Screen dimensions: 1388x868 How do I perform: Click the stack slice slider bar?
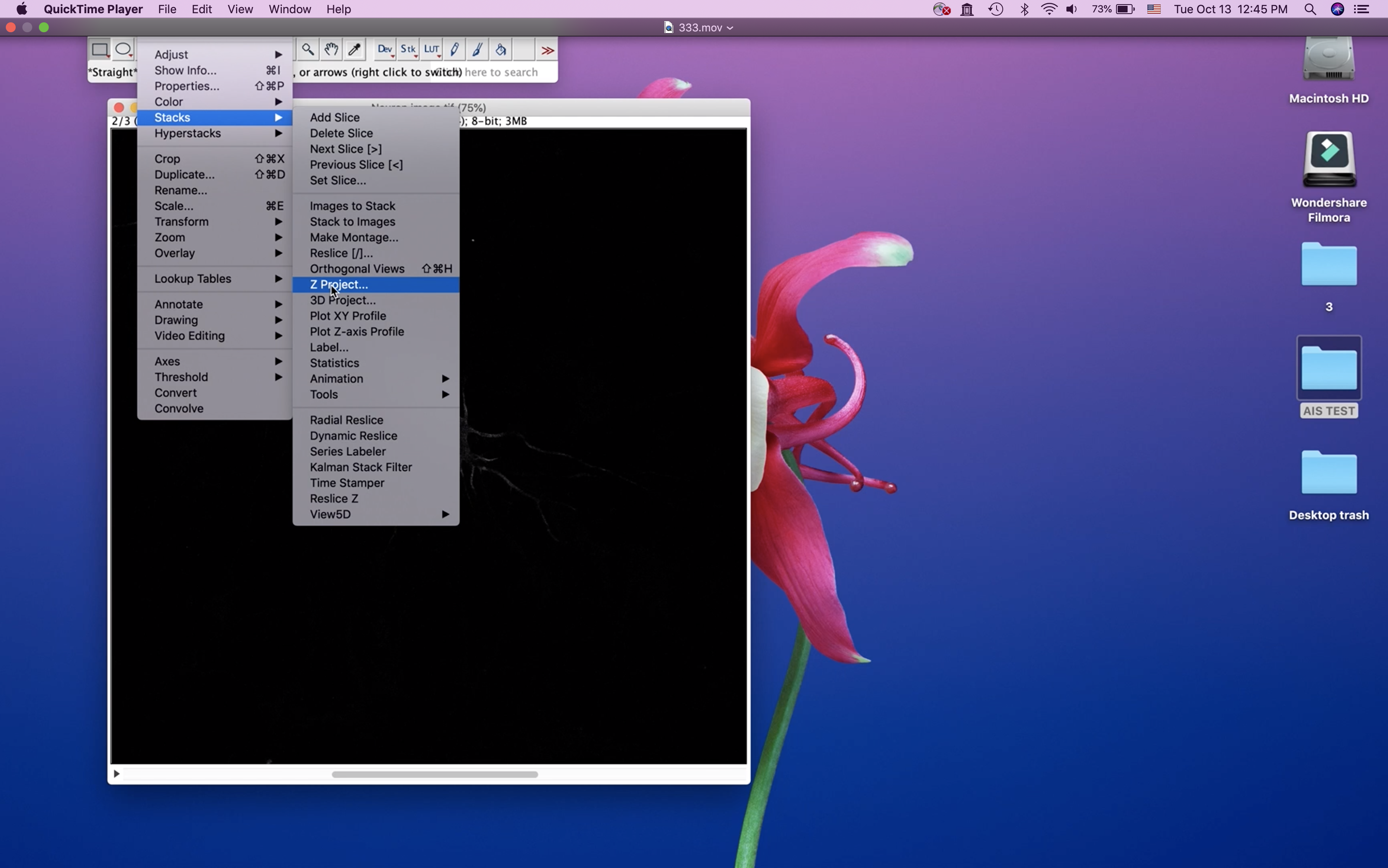coord(434,775)
